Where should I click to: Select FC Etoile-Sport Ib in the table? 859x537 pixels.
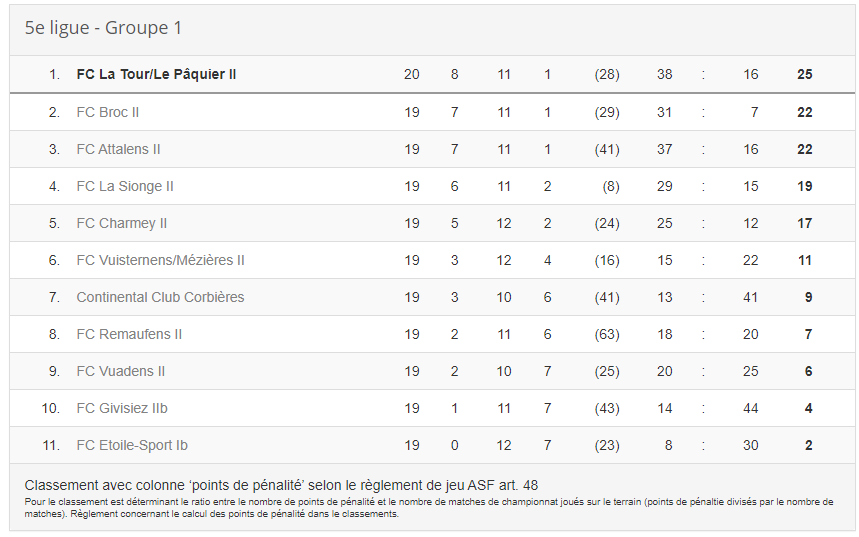pos(132,445)
